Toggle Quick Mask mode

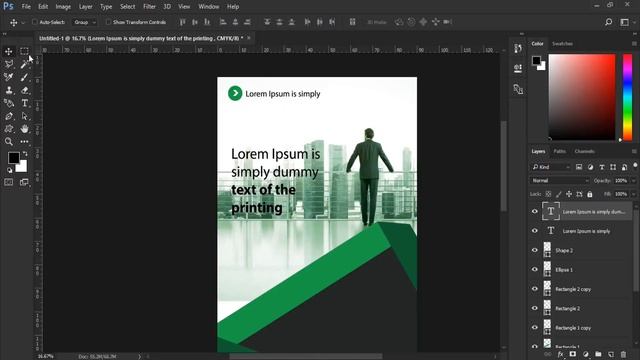pyautogui.click(x=9, y=182)
